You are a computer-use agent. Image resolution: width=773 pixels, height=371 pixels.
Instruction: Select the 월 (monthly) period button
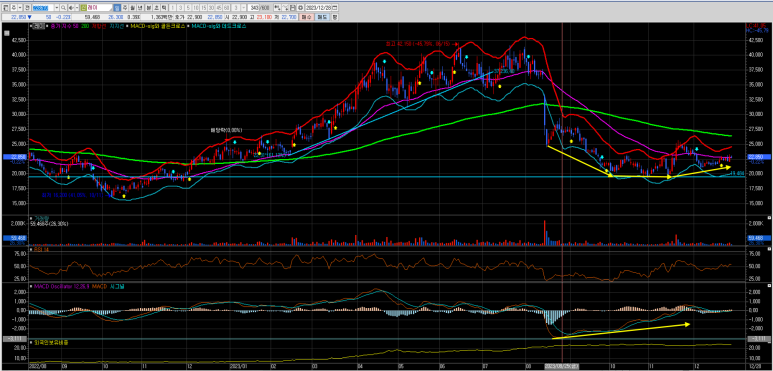tap(132, 8)
